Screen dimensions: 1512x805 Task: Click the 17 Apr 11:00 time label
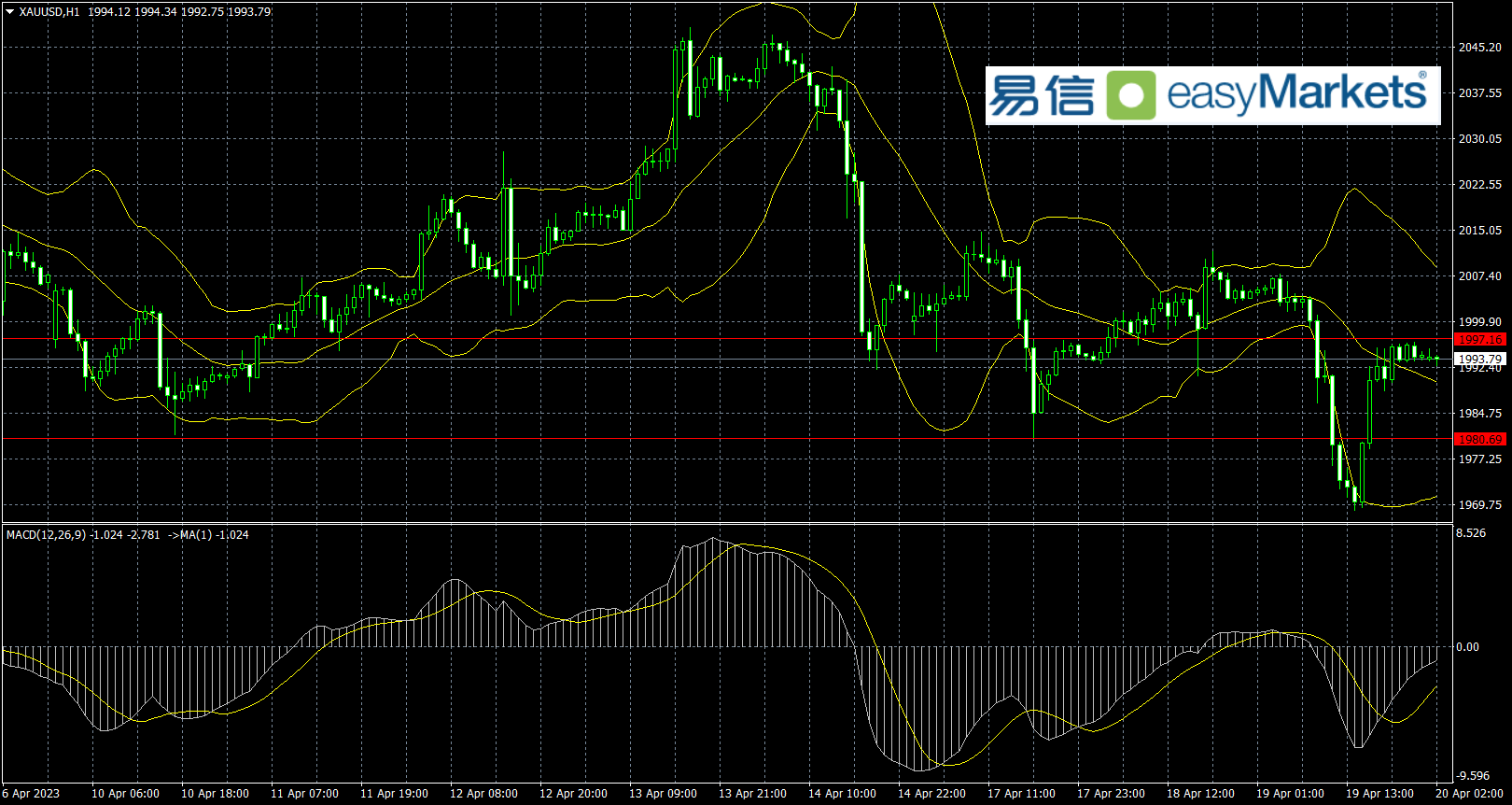point(1021,794)
